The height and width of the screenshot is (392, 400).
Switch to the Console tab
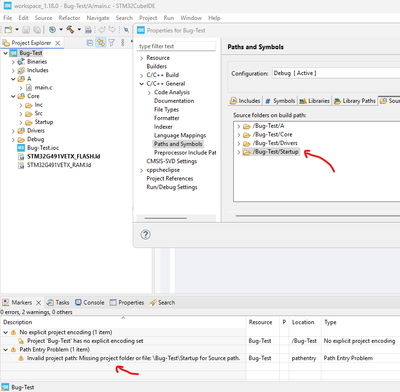pyautogui.click(x=90, y=303)
